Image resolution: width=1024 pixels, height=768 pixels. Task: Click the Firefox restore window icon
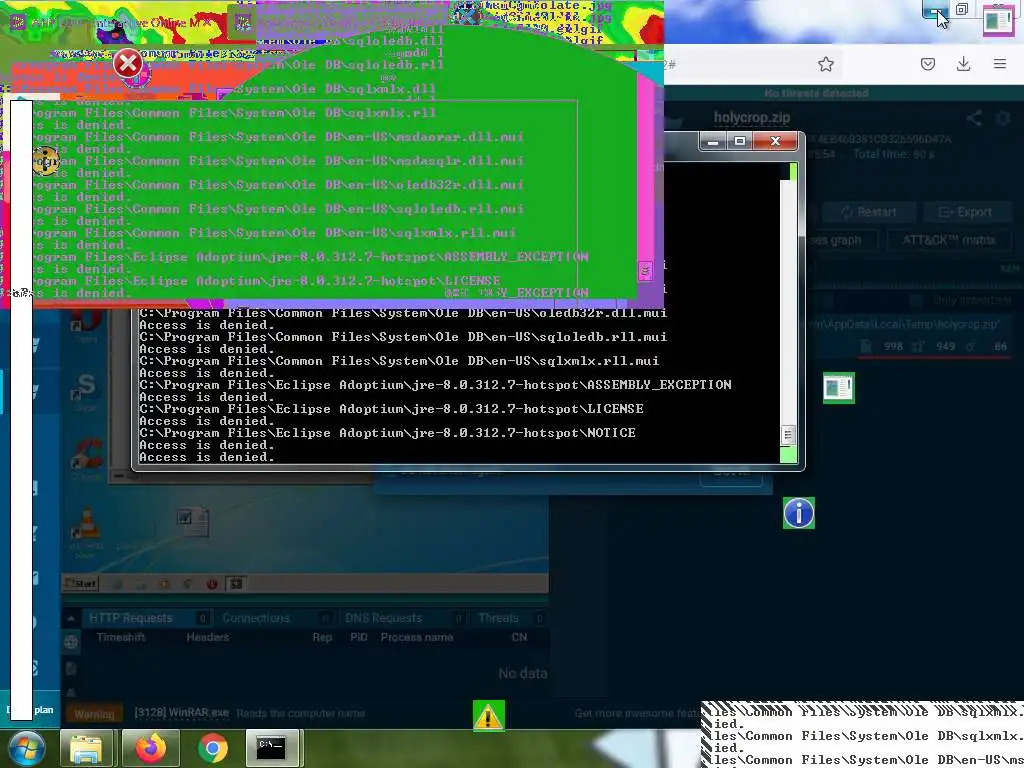point(962,9)
